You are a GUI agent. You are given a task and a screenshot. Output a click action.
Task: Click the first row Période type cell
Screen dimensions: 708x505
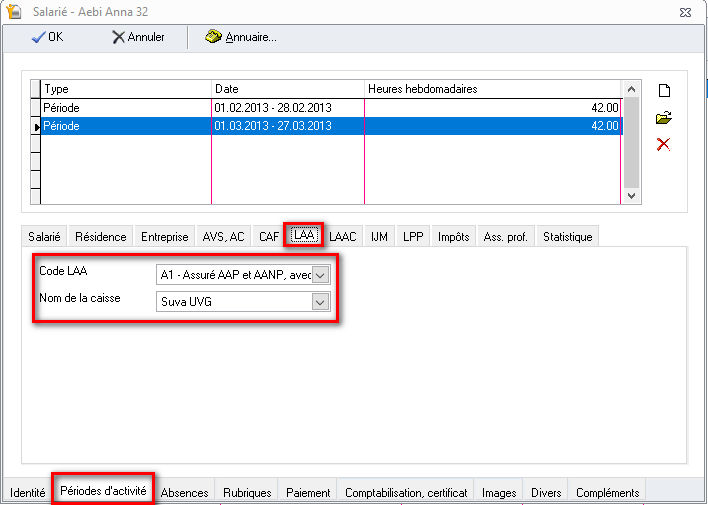click(x=126, y=108)
